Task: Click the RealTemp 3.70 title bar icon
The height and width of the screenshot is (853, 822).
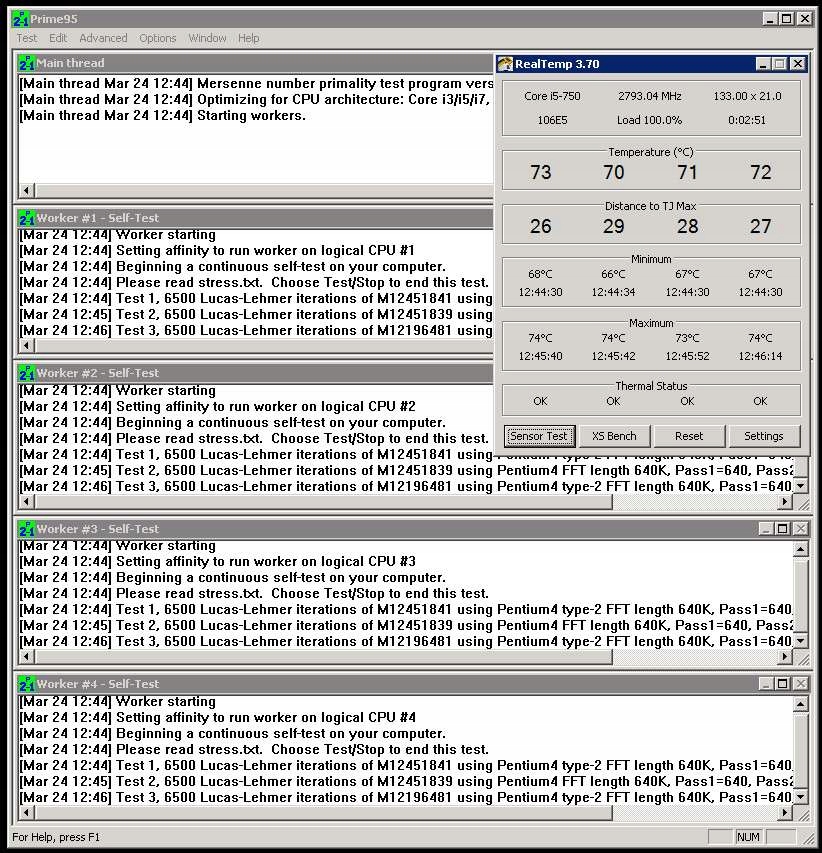Action: click(505, 64)
